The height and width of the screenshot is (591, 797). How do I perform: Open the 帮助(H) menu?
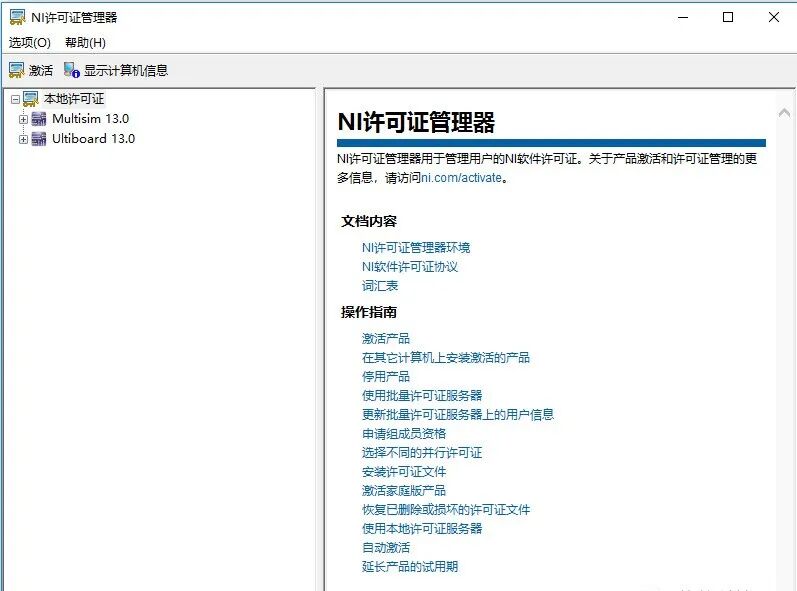coord(85,42)
